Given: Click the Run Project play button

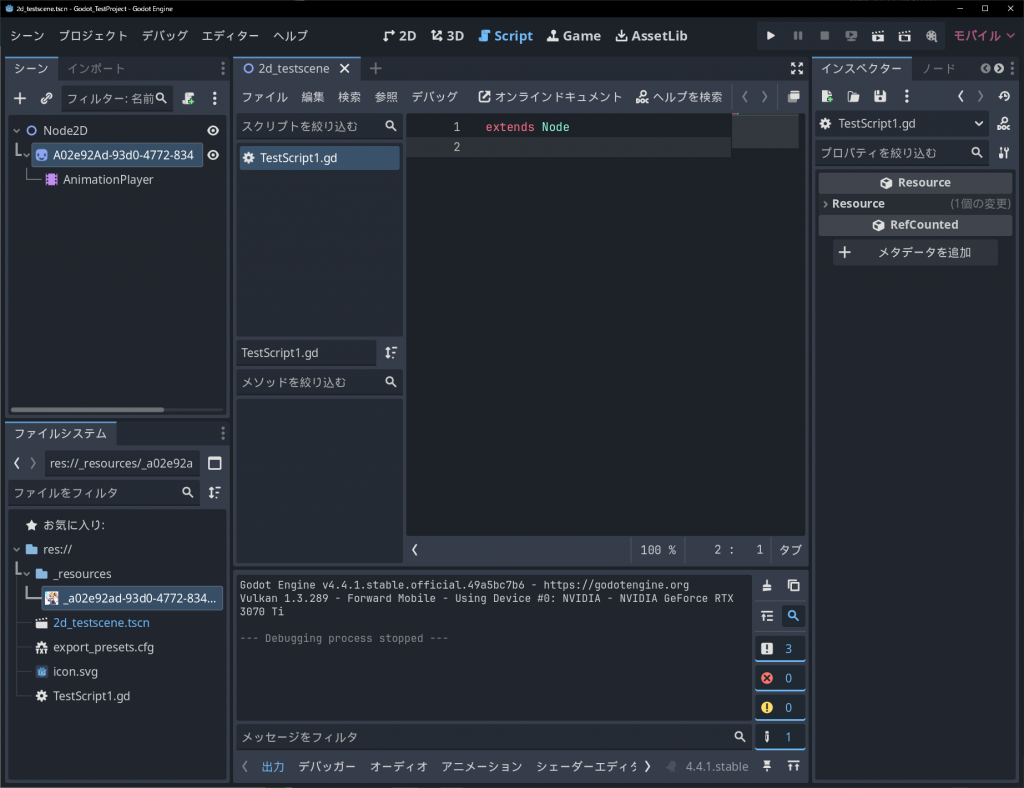Looking at the screenshot, I should coord(771,36).
